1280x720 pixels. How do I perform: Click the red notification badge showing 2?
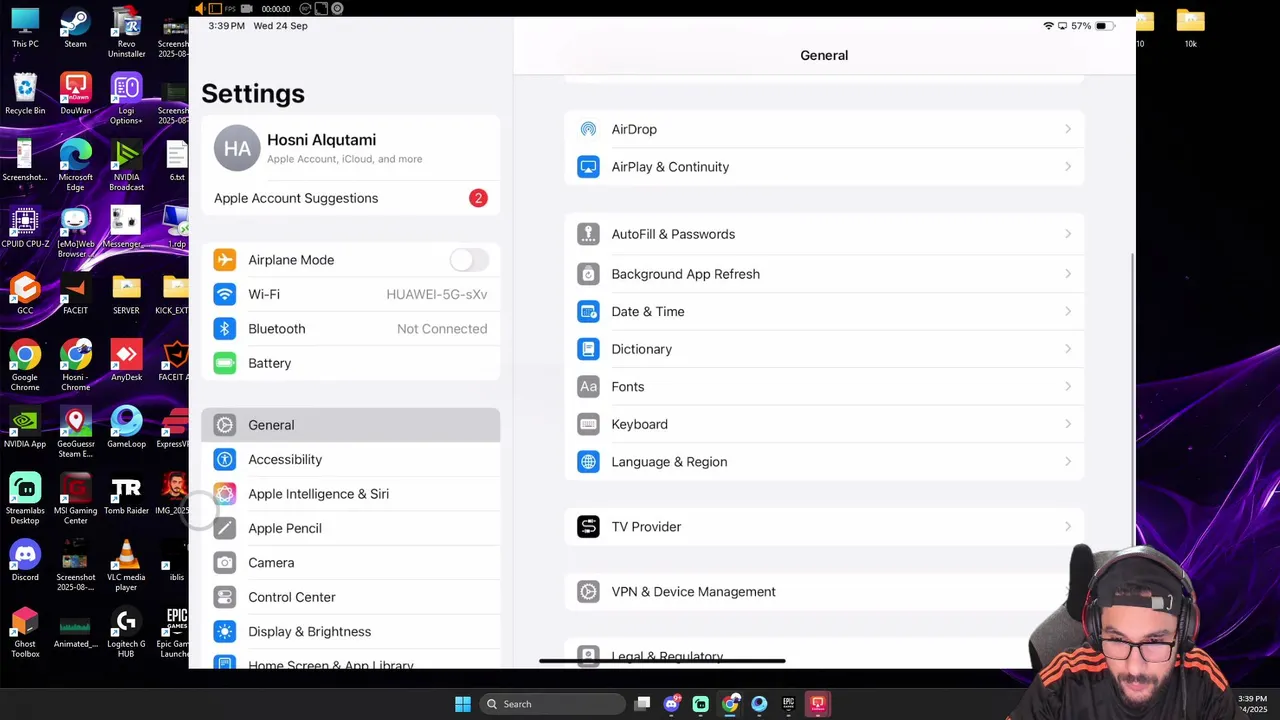click(478, 198)
